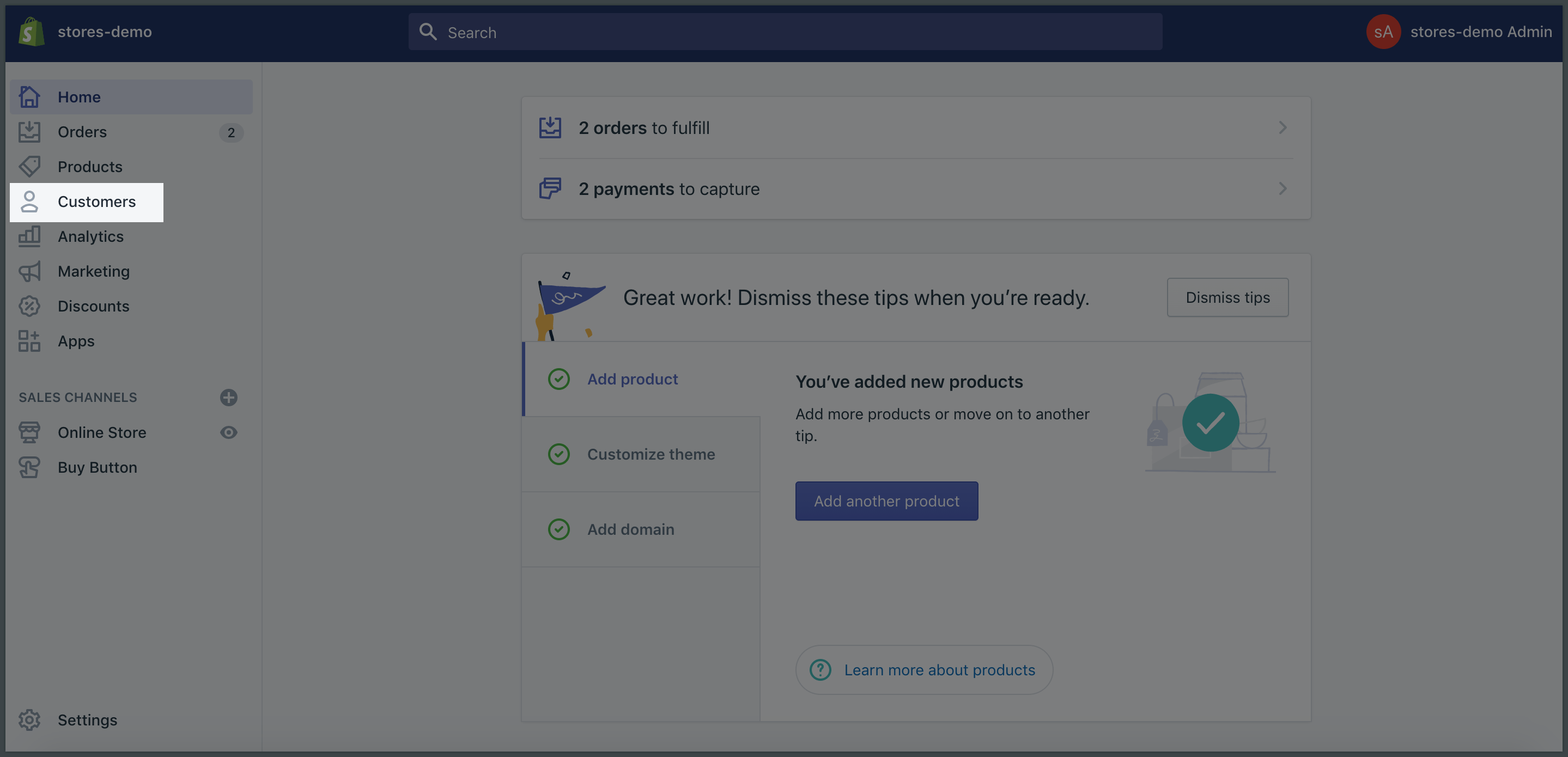View online store using eye icon

tap(229, 432)
